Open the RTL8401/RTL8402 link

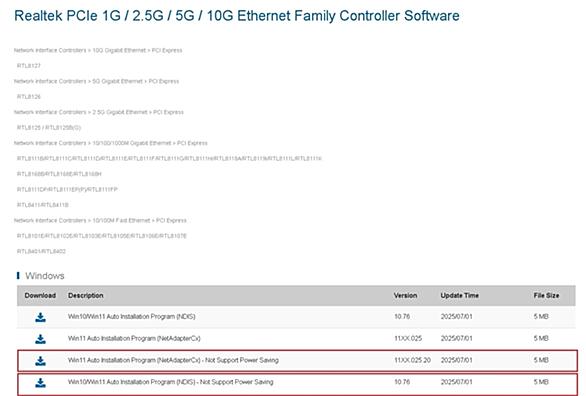point(41,251)
